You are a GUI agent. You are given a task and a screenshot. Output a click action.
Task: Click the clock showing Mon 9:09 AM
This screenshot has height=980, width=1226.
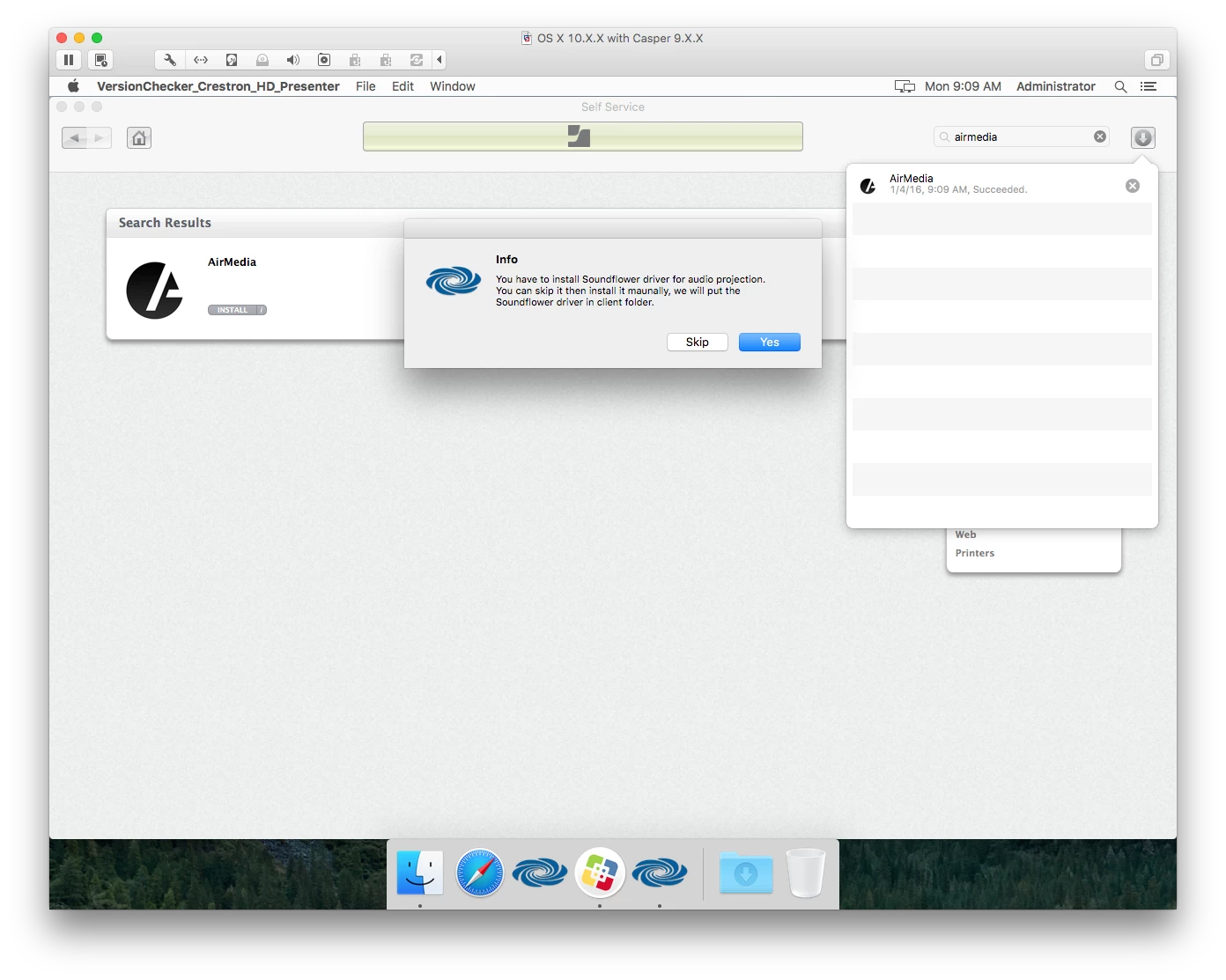point(963,86)
